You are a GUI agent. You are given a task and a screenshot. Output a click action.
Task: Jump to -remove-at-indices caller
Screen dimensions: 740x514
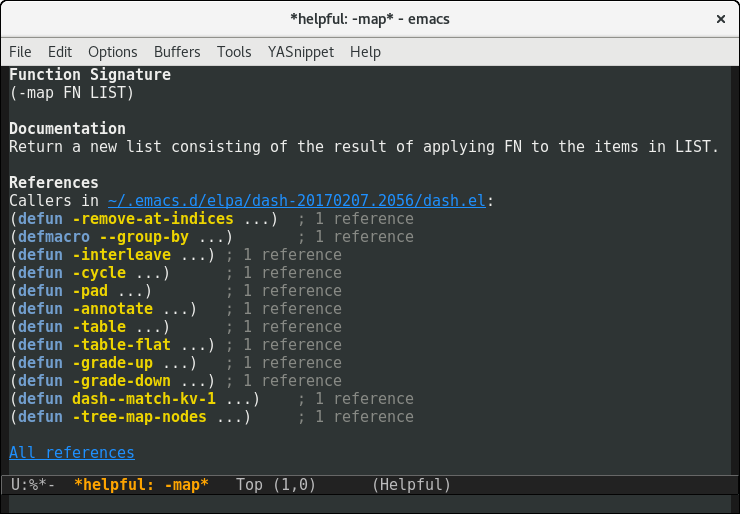point(152,219)
